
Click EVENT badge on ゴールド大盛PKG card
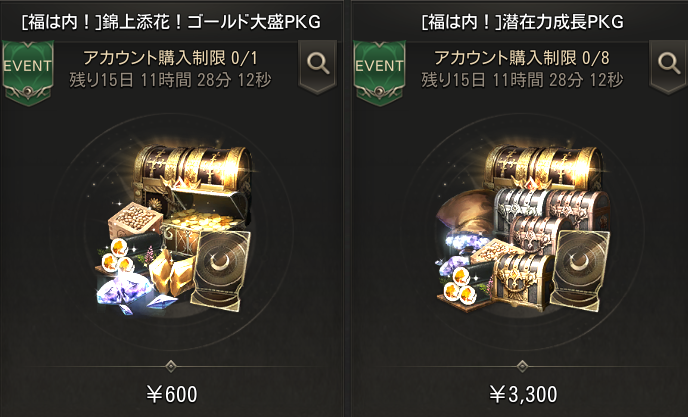coord(28,72)
